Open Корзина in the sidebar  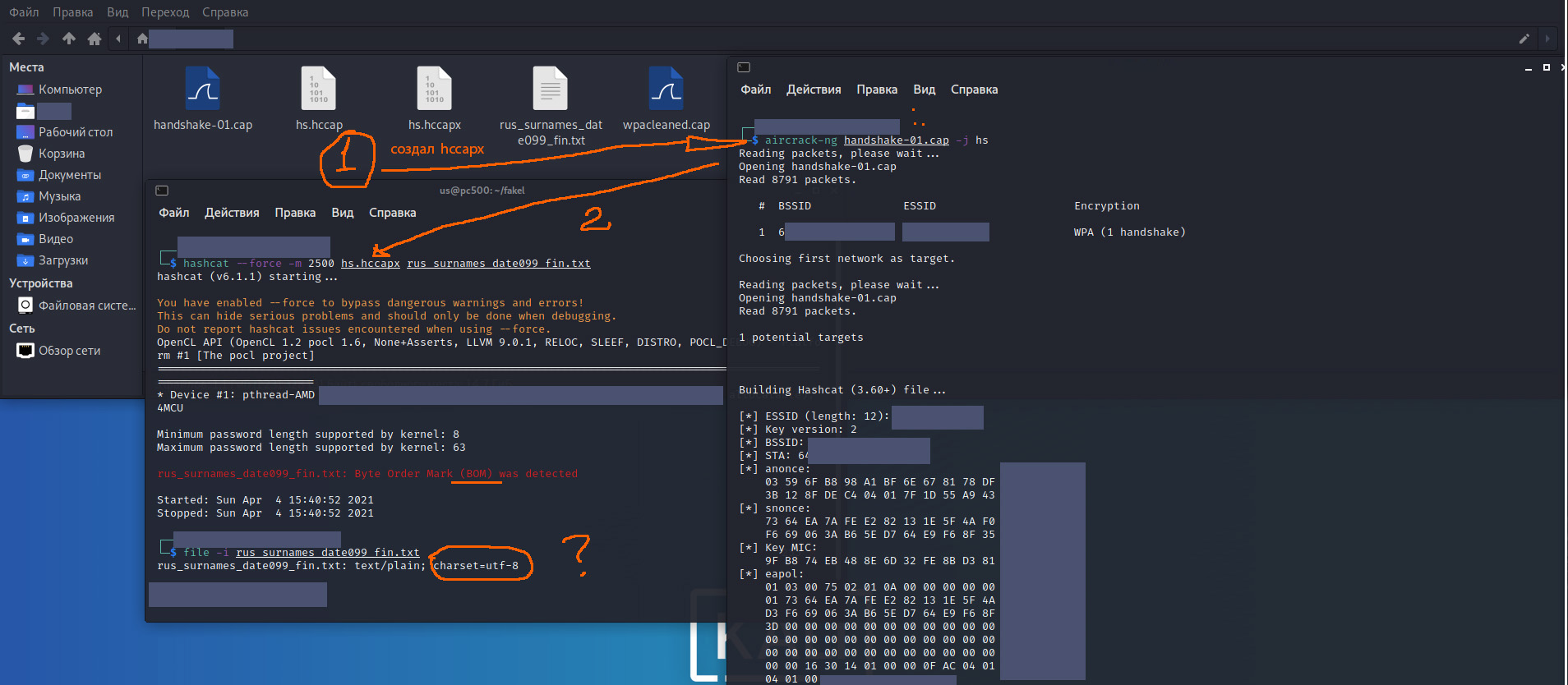61,154
